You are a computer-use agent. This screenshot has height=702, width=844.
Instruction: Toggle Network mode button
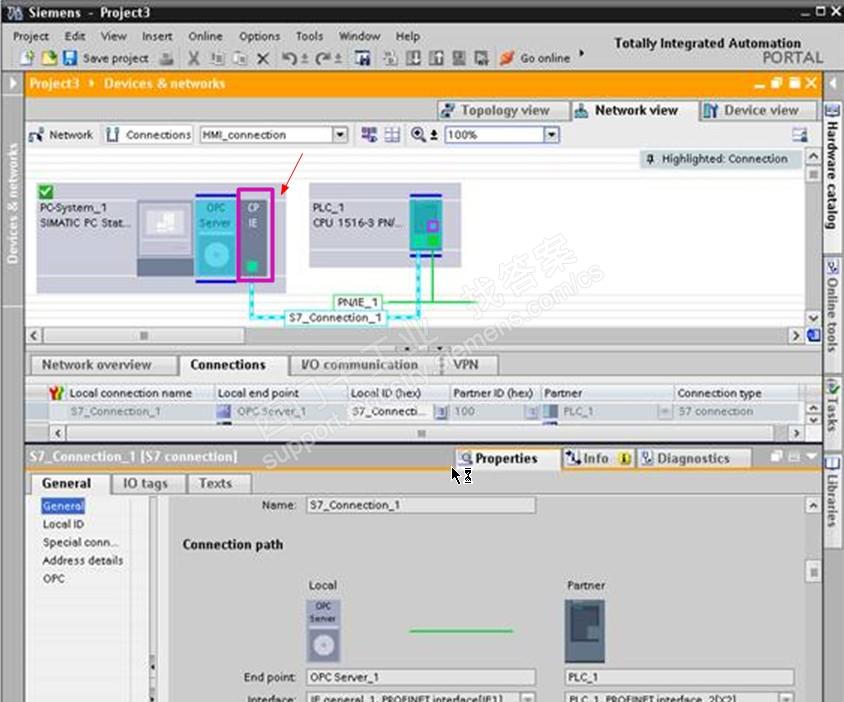pos(61,135)
